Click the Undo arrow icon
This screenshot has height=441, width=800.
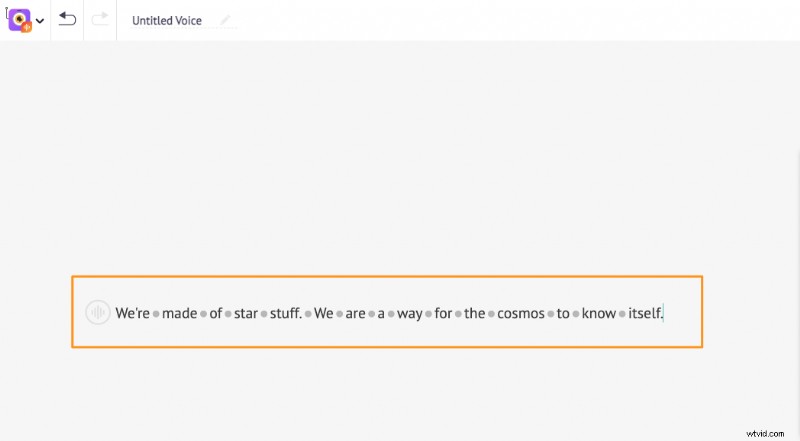tap(67, 19)
